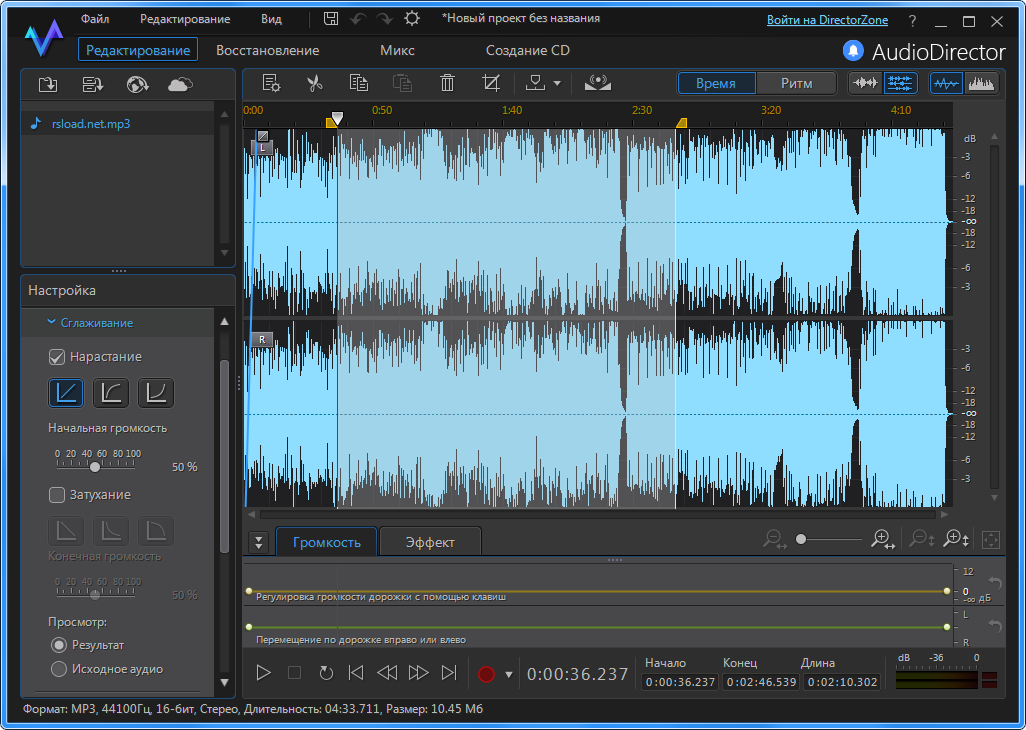This screenshot has width=1026, height=730.
Task: Click the loop playback icon
Action: click(325, 673)
